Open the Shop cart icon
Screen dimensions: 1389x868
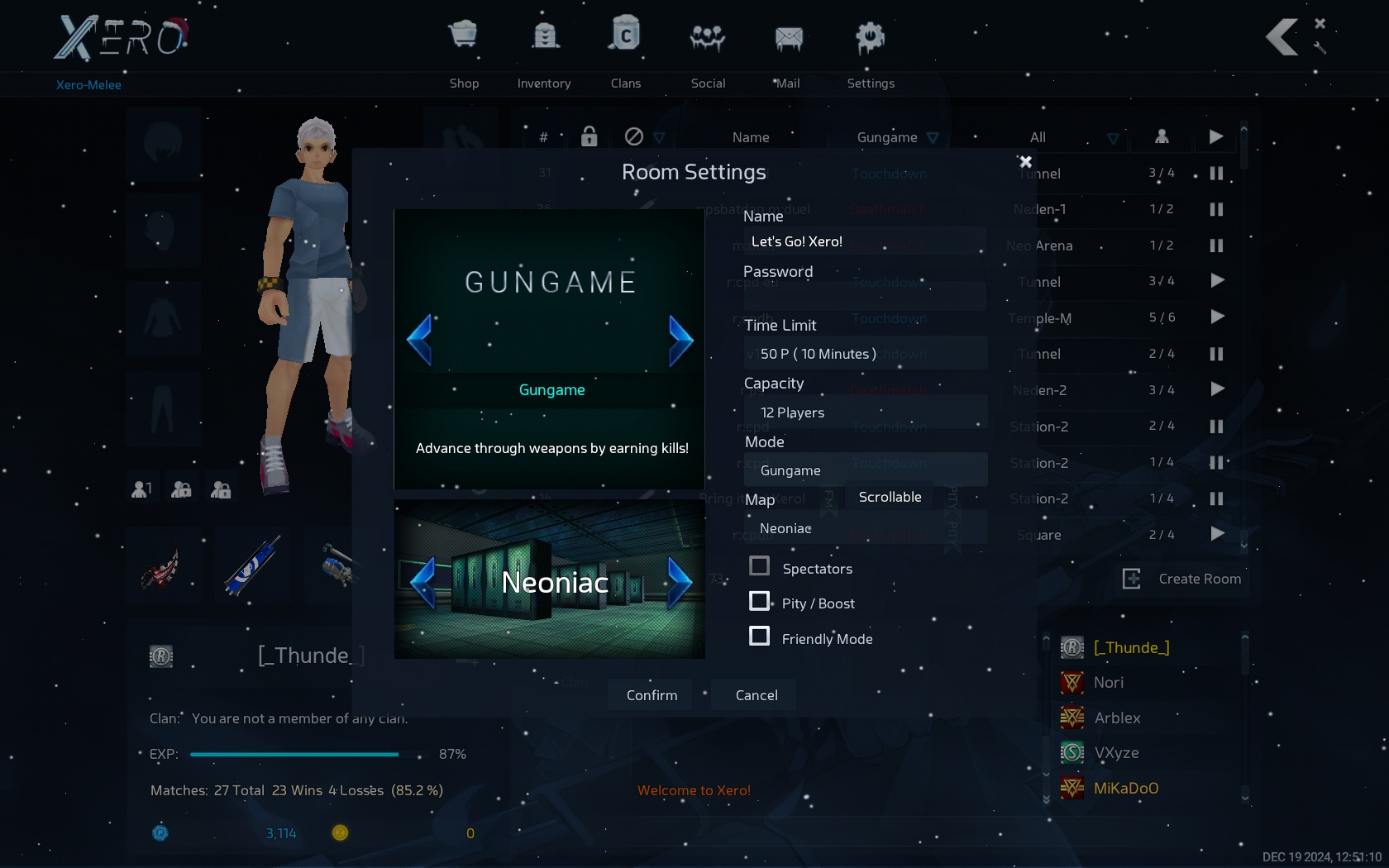point(463,36)
